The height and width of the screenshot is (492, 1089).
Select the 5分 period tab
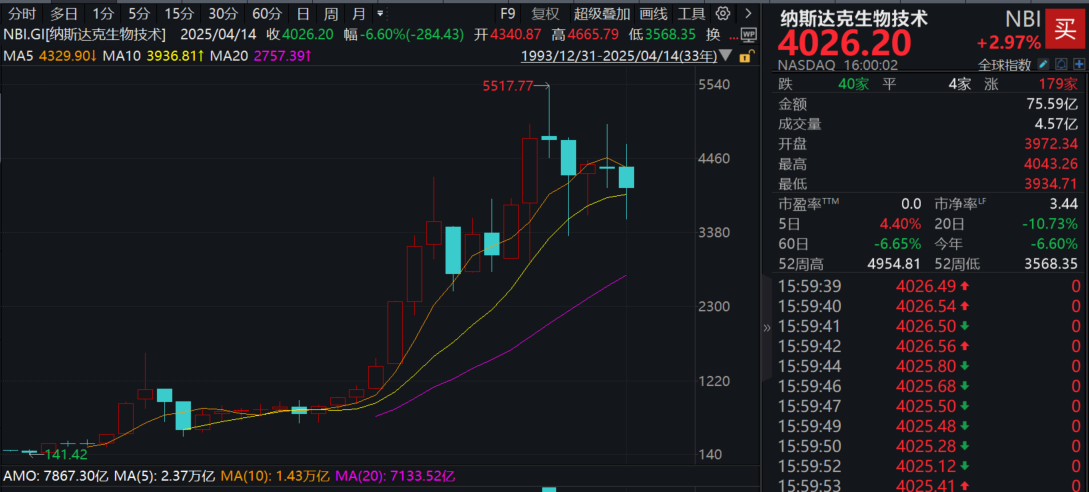tap(138, 13)
